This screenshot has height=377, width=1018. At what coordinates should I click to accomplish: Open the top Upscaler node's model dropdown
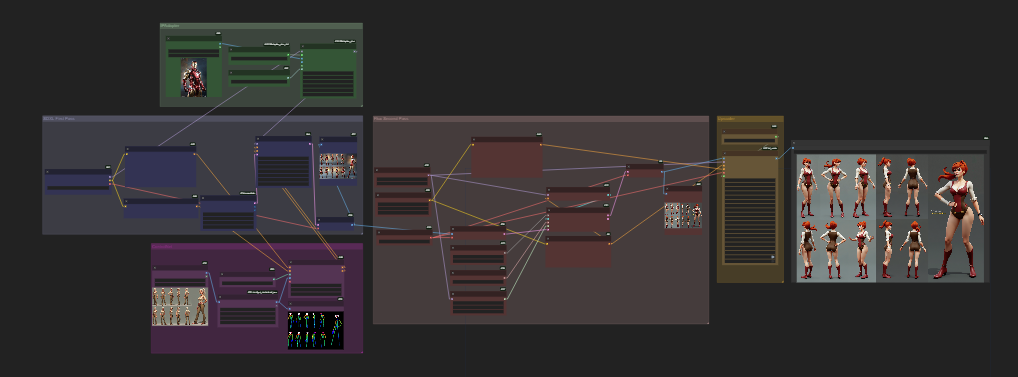750,140
